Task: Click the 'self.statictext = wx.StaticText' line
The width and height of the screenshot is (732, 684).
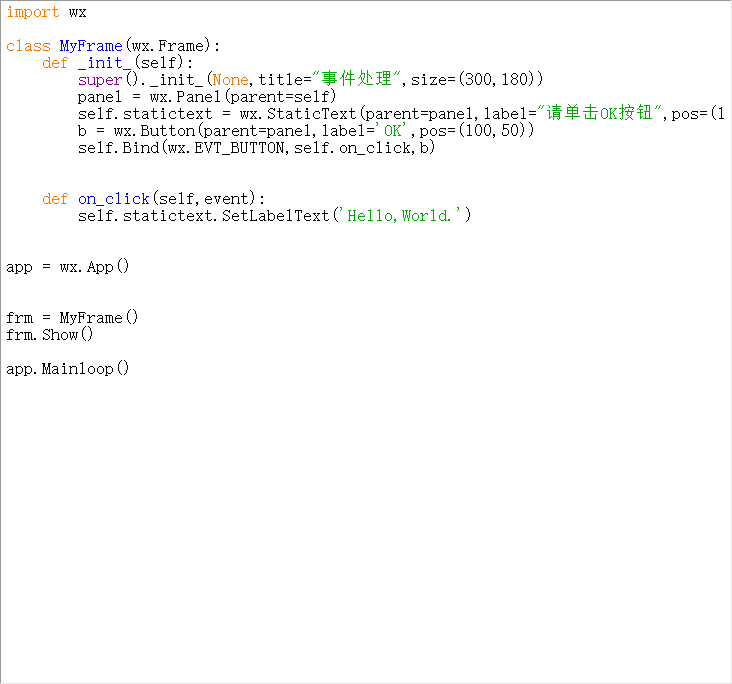Action: (x=401, y=113)
